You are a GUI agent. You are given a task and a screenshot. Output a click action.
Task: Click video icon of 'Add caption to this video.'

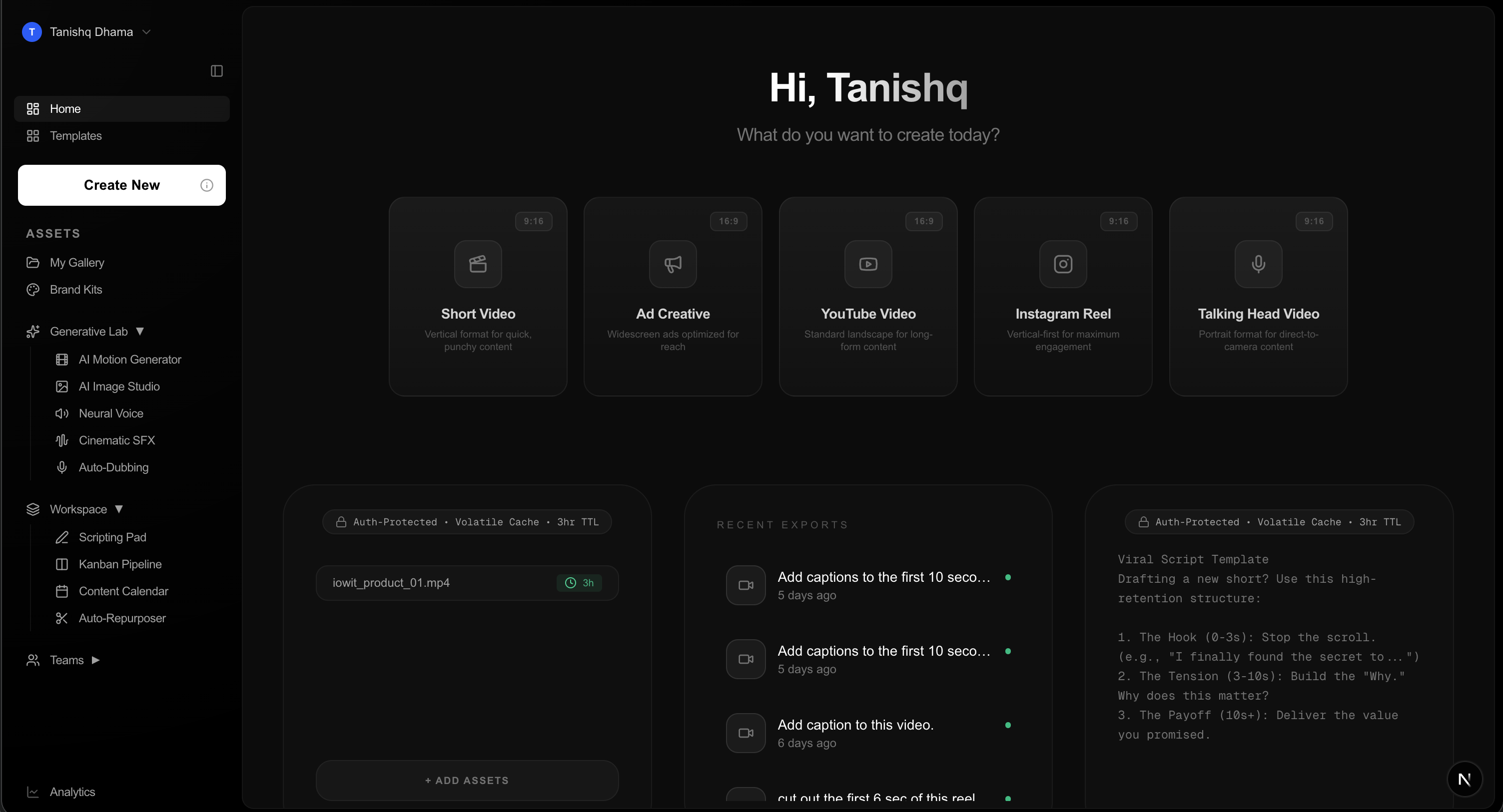(x=746, y=733)
